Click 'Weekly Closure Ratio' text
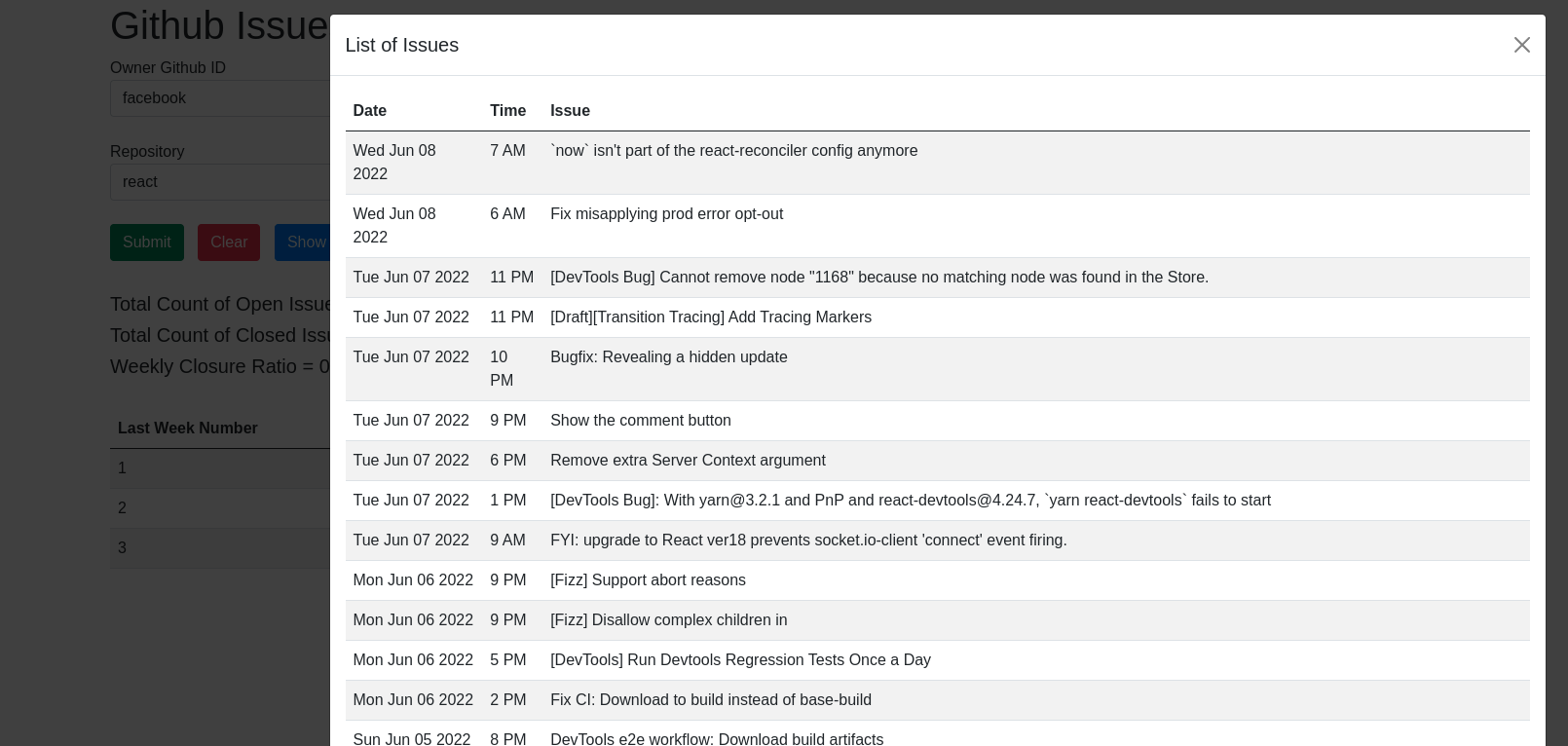1568x746 pixels. coord(220,367)
